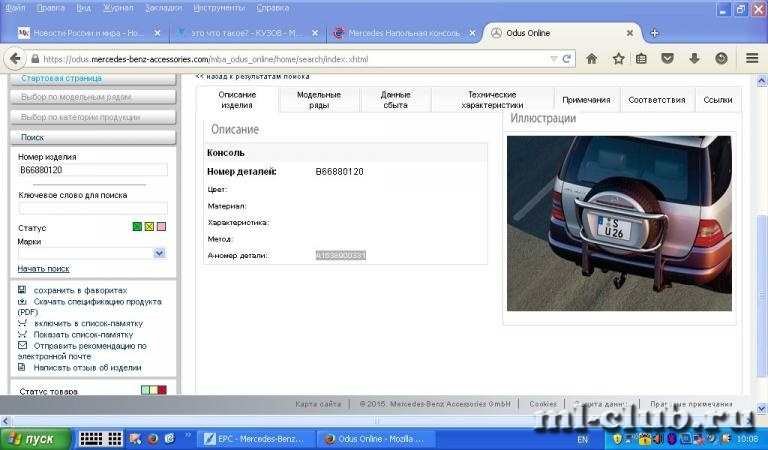The height and width of the screenshot is (450, 768).
Task: Click the пуск Start button
Action: click(x=35, y=439)
